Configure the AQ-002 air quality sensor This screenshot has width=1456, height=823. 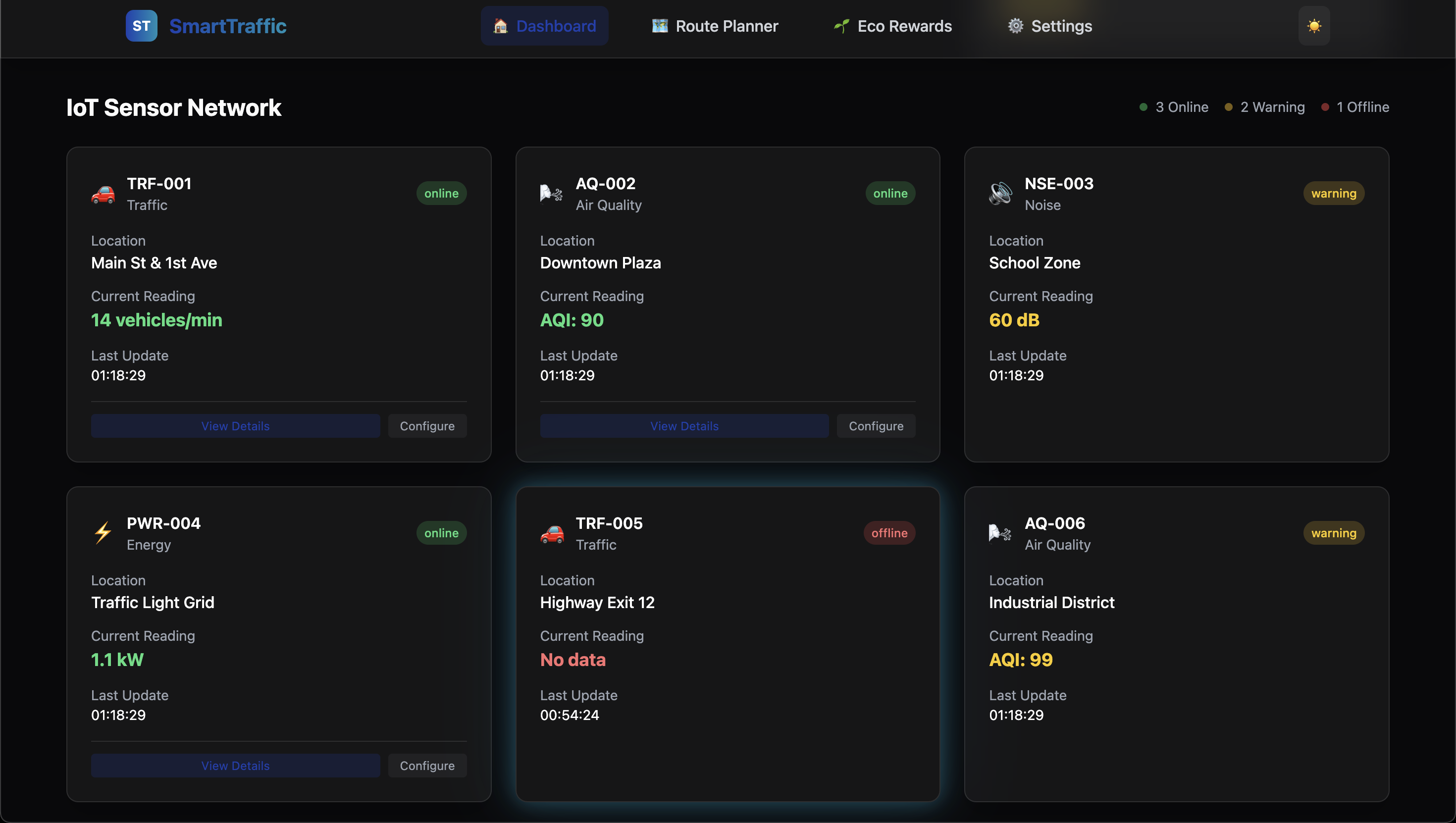[876, 426]
